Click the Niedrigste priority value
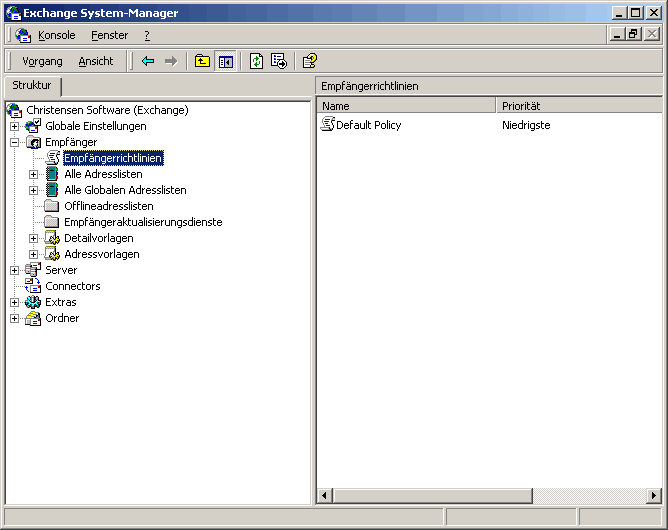 526,125
